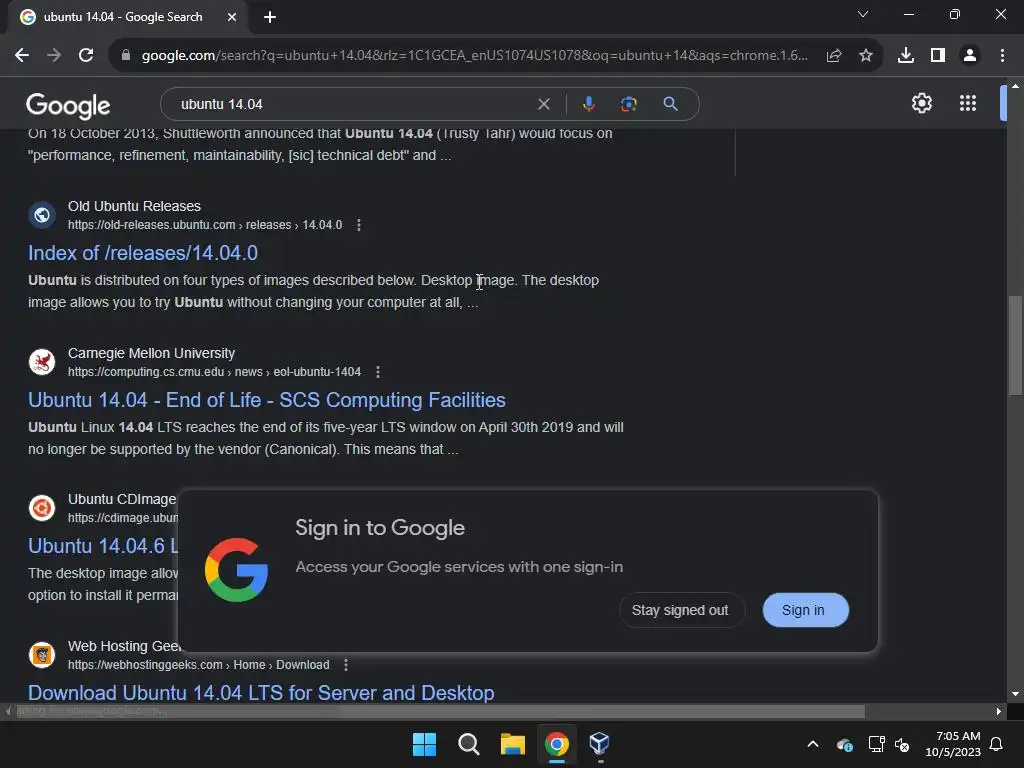This screenshot has height=768, width=1024.
Task: Click the Old Ubuntu Releases site name
Action: point(135,206)
